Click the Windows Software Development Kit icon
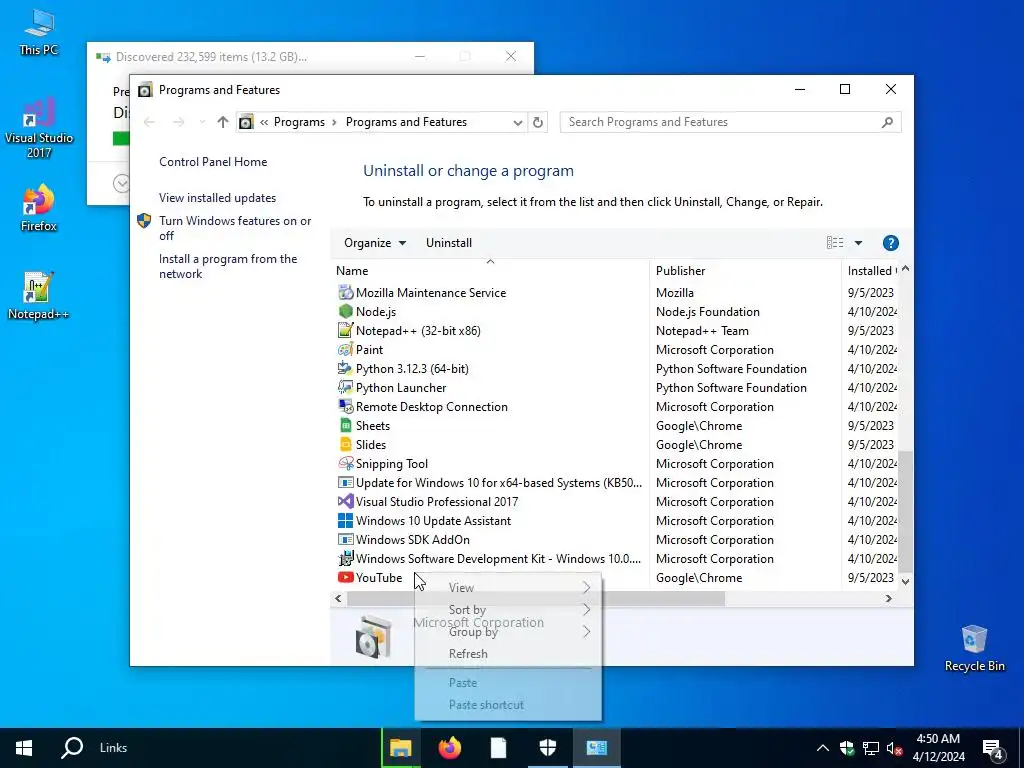Screen dimensions: 1024x768 [x=345, y=558]
